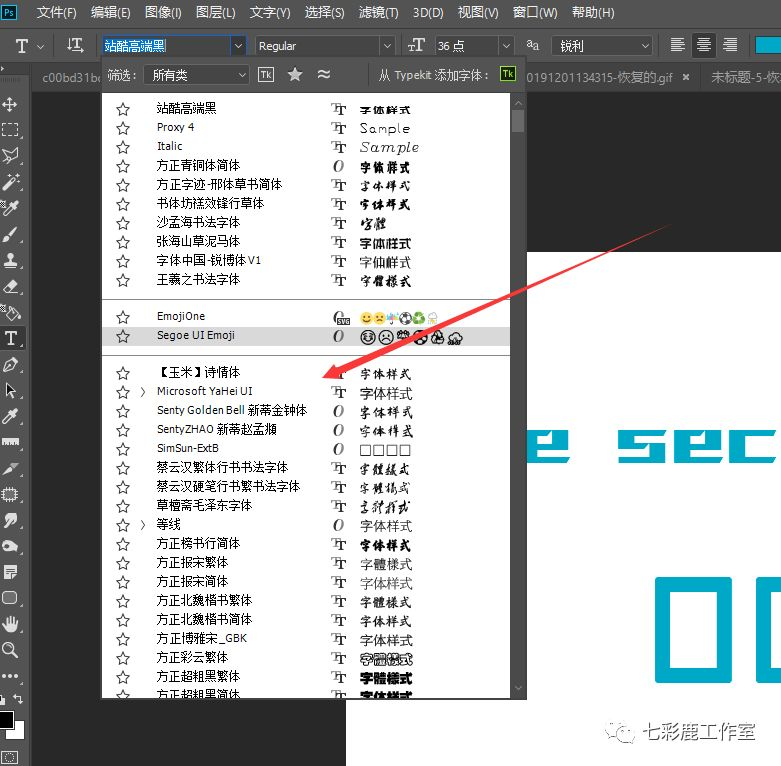Image resolution: width=781 pixels, height=766 pixels.
Task: Left align text
Action: coord(677,45)
